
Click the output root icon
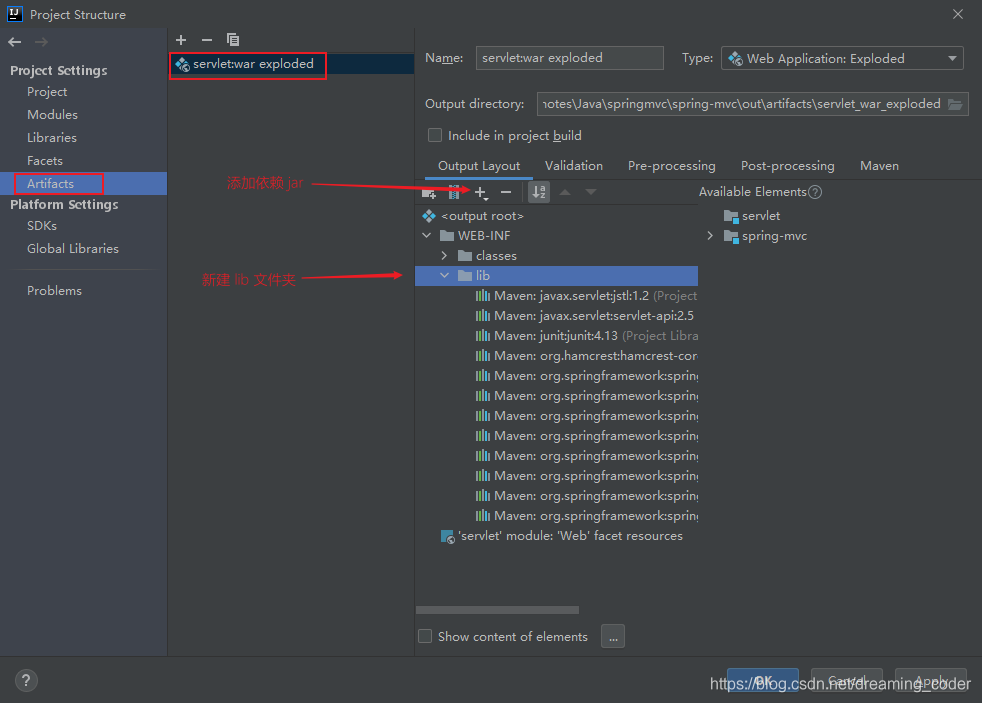pyautogui.click(x=429, y=216)
